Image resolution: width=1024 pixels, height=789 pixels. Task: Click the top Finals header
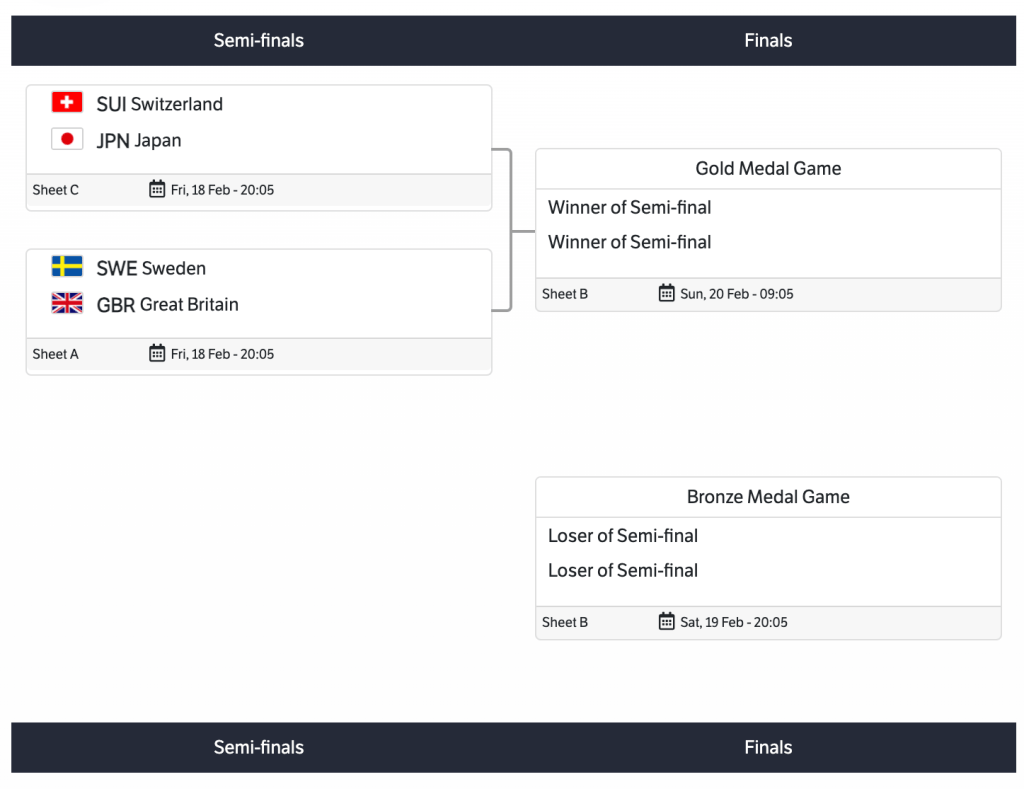(x=768, y=41)
